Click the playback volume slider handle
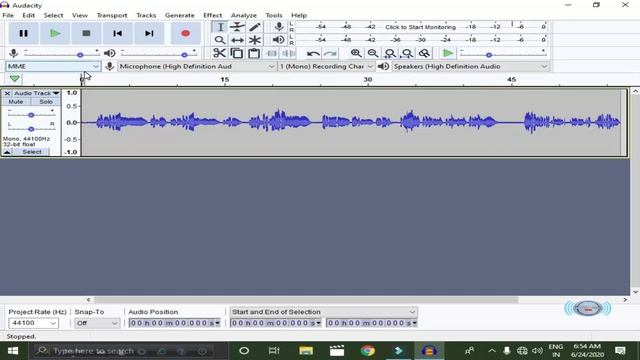 click(x=184, y=55)
